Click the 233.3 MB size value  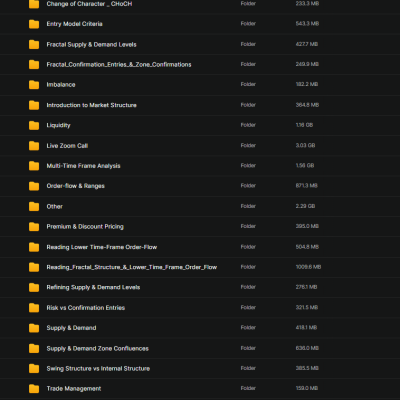click(x=307, y=4)
